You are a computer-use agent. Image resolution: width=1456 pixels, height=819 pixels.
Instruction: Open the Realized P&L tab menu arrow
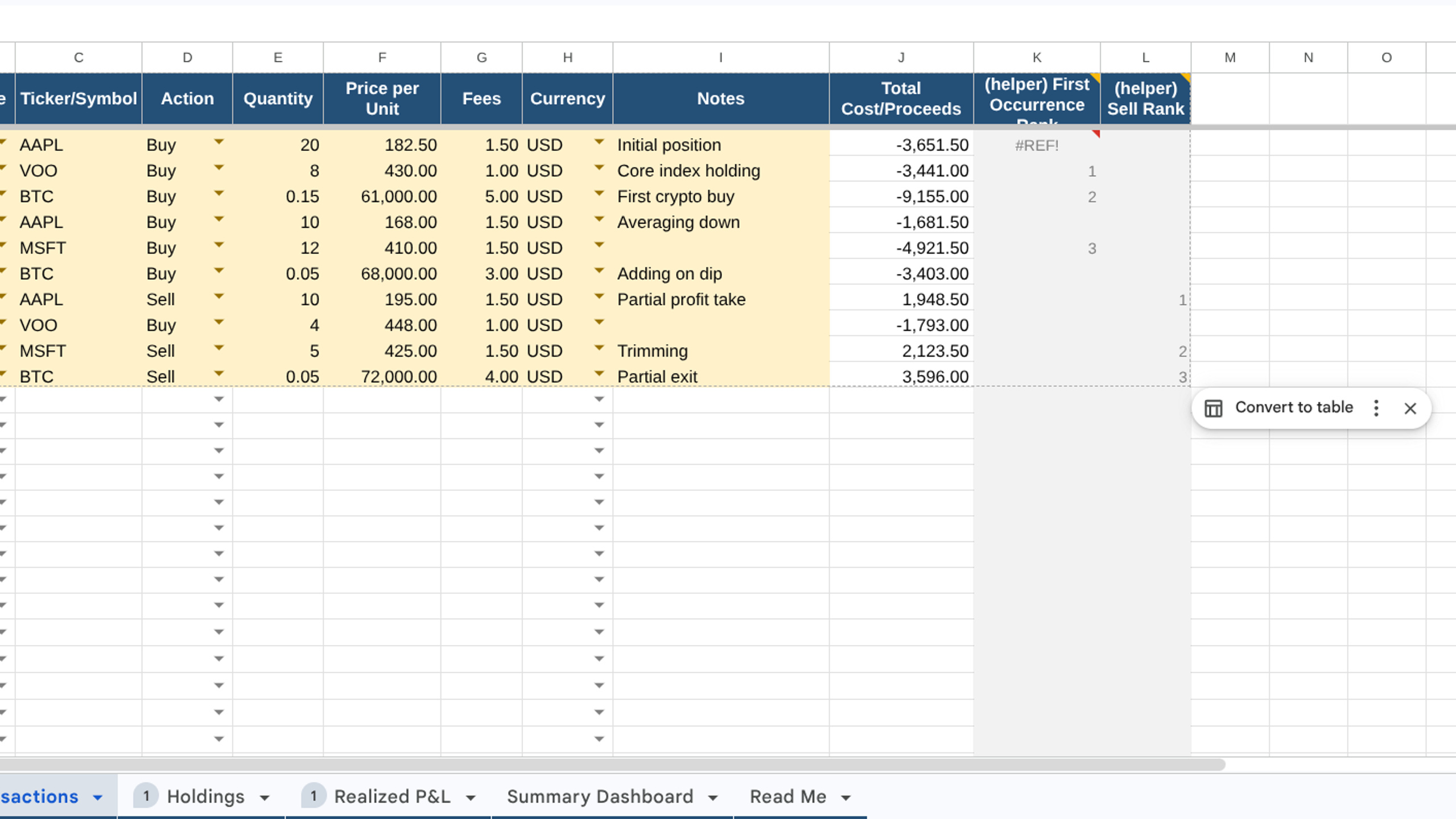point(471,798)
